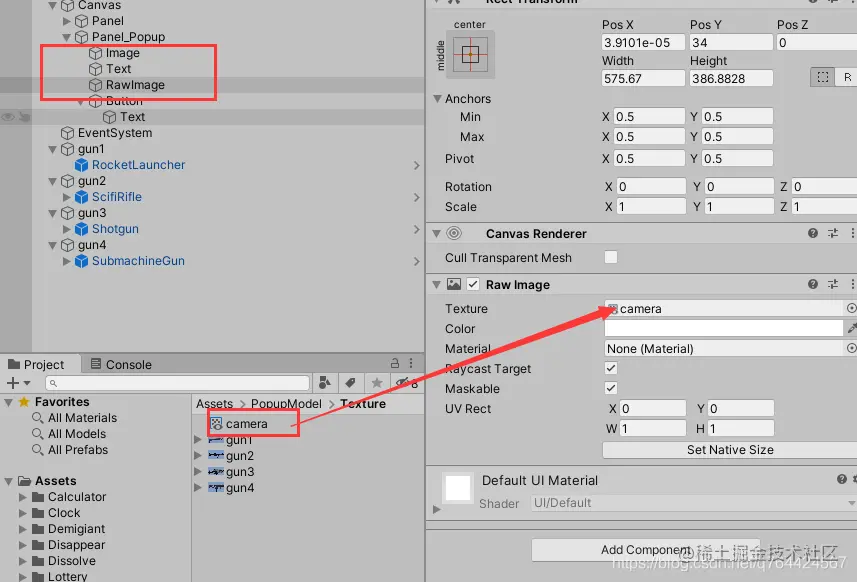
Task: Click the favorites star toolbar icon
Action: coord(377,383)
